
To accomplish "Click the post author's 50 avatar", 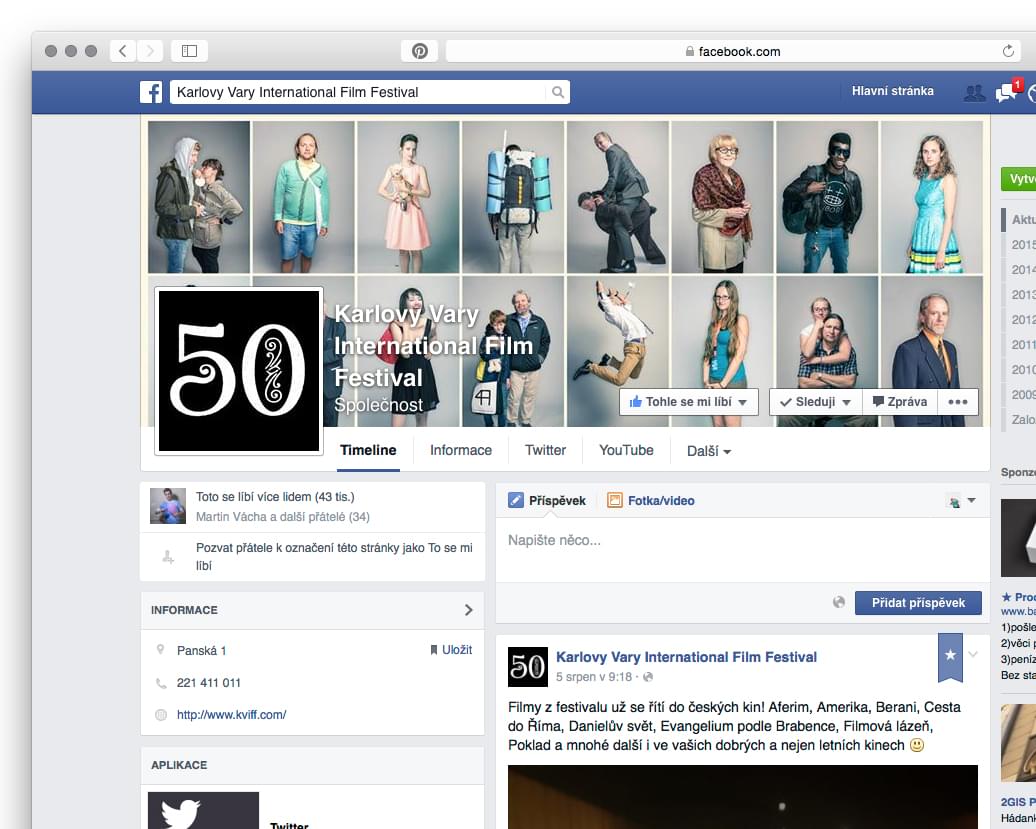I will [x=527, y=667].
